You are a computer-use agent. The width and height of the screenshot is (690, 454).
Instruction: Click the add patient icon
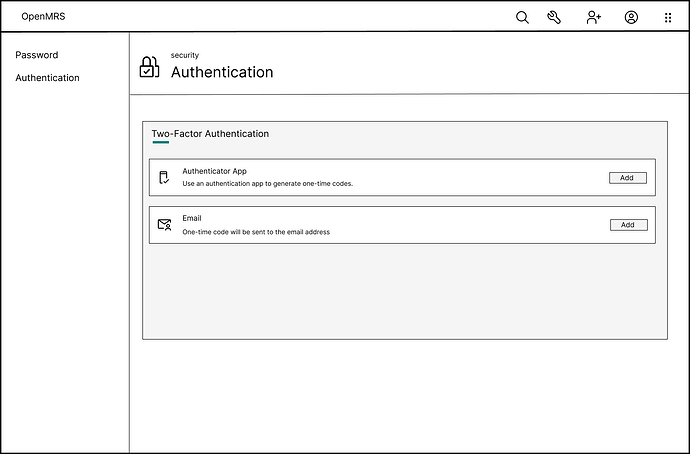tap(594, 17)
